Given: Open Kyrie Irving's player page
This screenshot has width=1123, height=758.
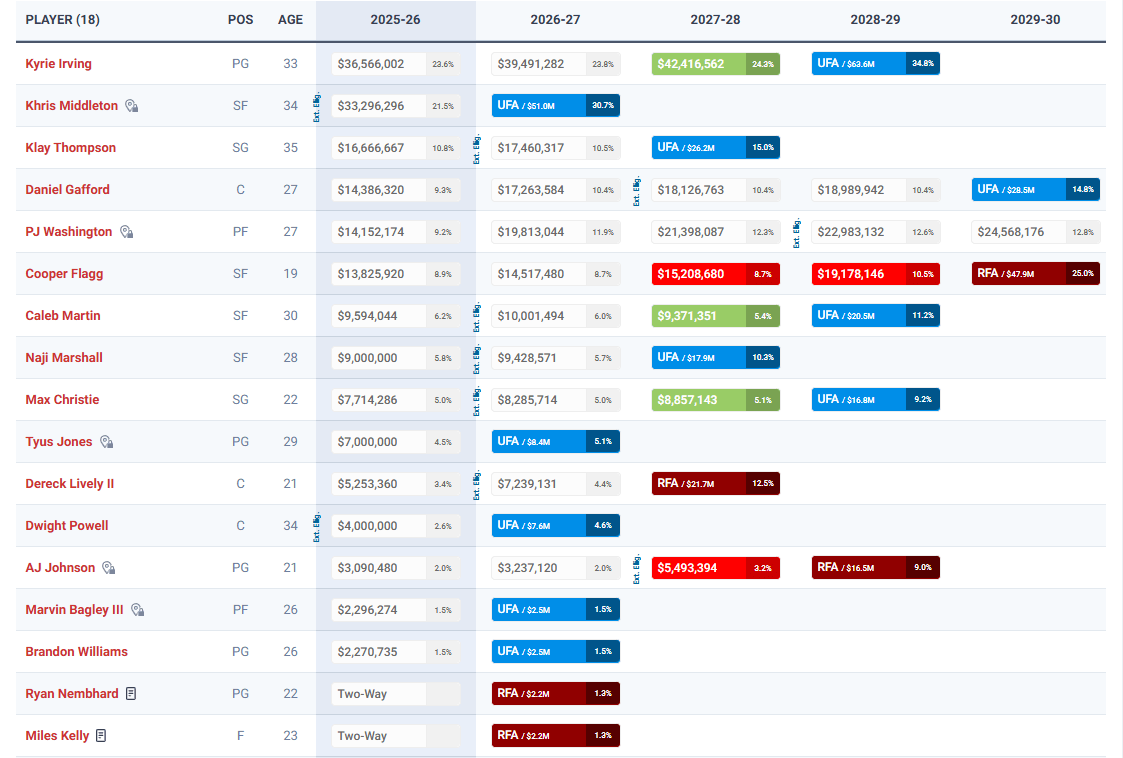Looking at the screenshot, I should [58, 64].
